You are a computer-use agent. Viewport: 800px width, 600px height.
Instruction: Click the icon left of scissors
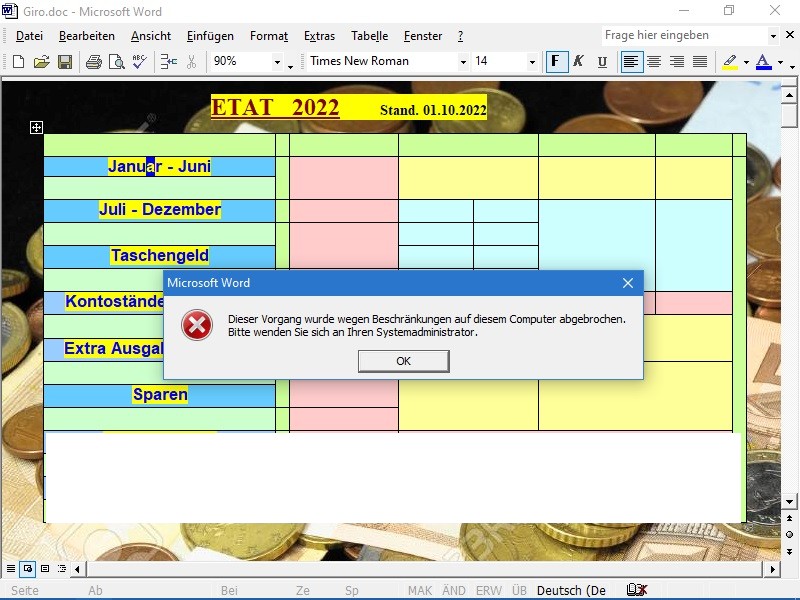coord(168,62)
